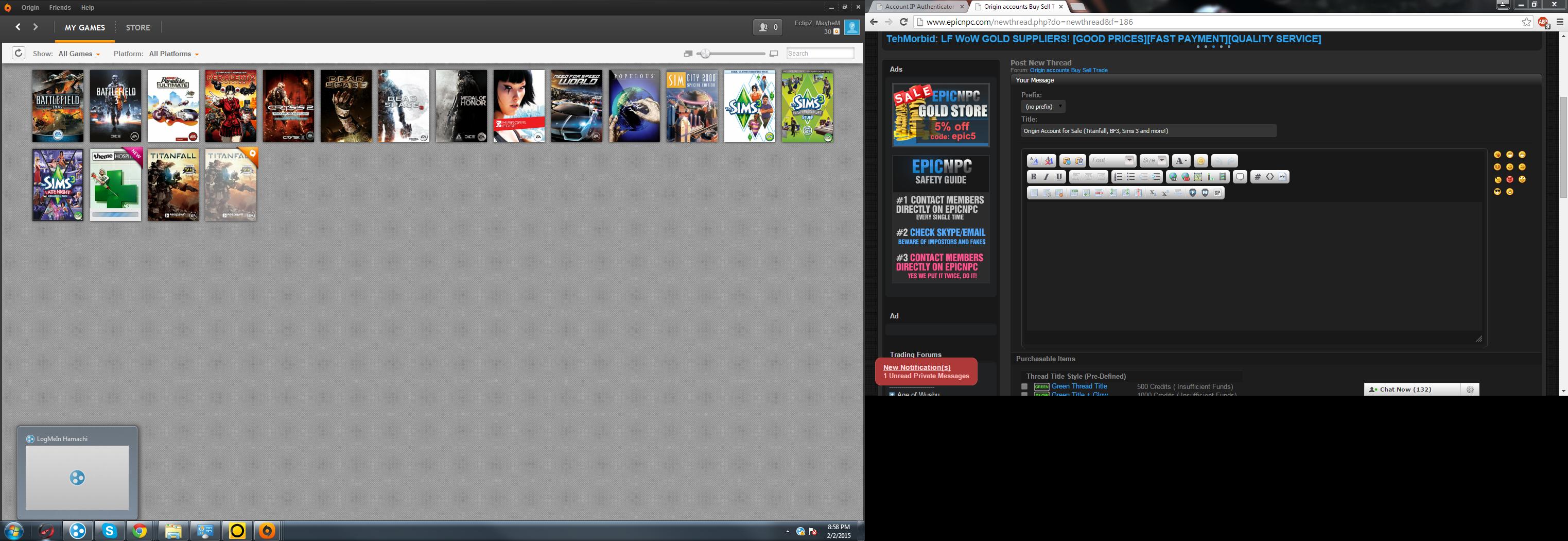Reload the page in Chrome
This screenshot has width=1568, height=541.
pos(904,22)
